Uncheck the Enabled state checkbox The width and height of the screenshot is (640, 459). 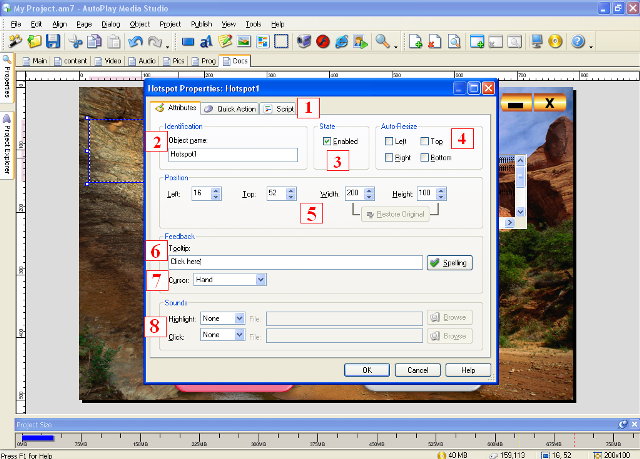click(x=327, y=142)
